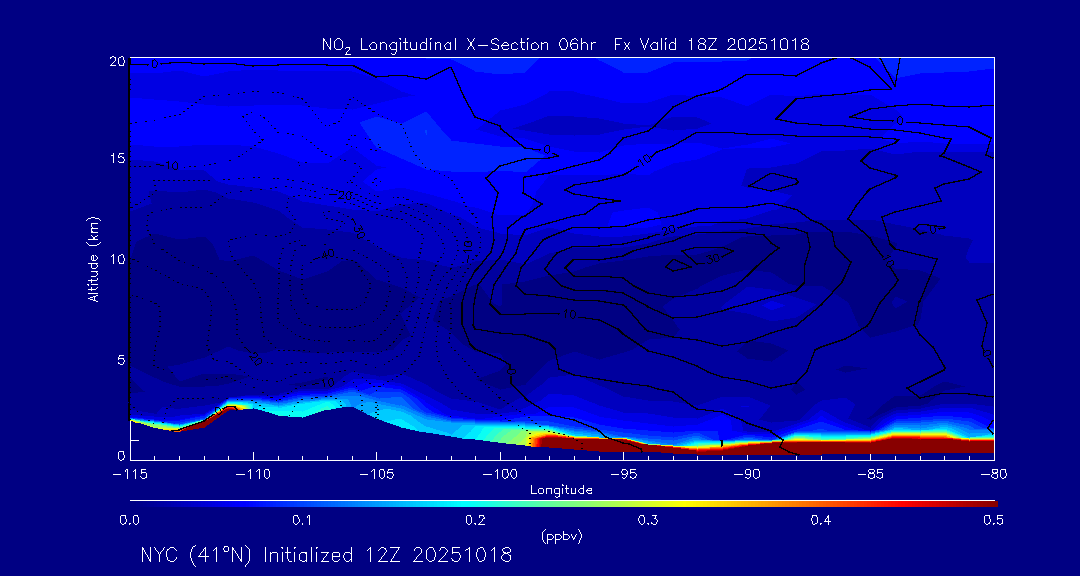1080x576 pixels.
Task: Click the 0.3 colorbar label
Action: click(x=648, y=520)
